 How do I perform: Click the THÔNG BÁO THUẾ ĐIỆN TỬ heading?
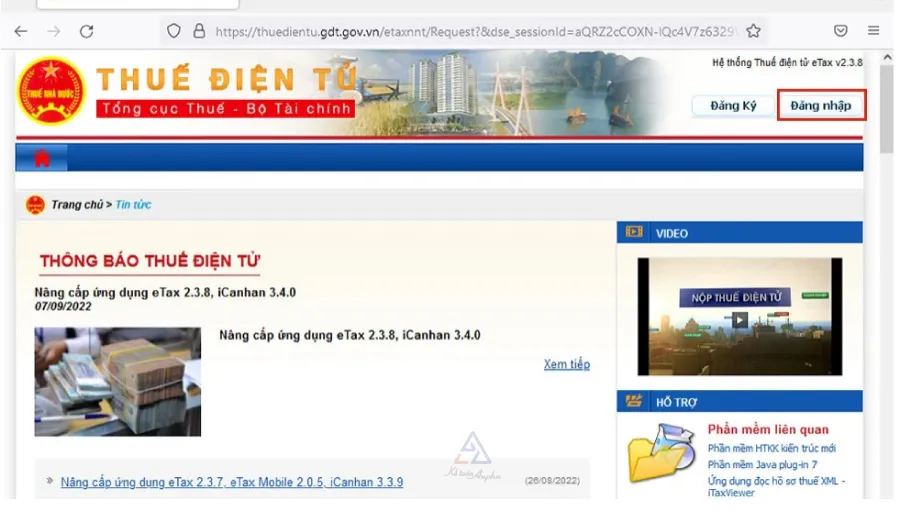(150, 261)
